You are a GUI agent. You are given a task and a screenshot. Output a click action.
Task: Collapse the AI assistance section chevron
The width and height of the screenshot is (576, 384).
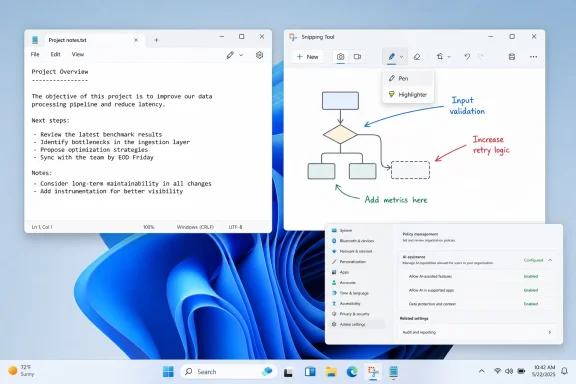[550, 260]
